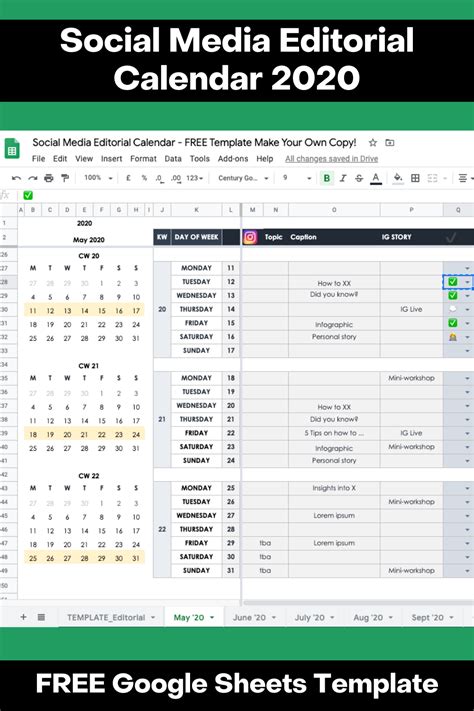The image size is (474, 711).
Task: Open the Help menu
Action: [x=265, y=159]
